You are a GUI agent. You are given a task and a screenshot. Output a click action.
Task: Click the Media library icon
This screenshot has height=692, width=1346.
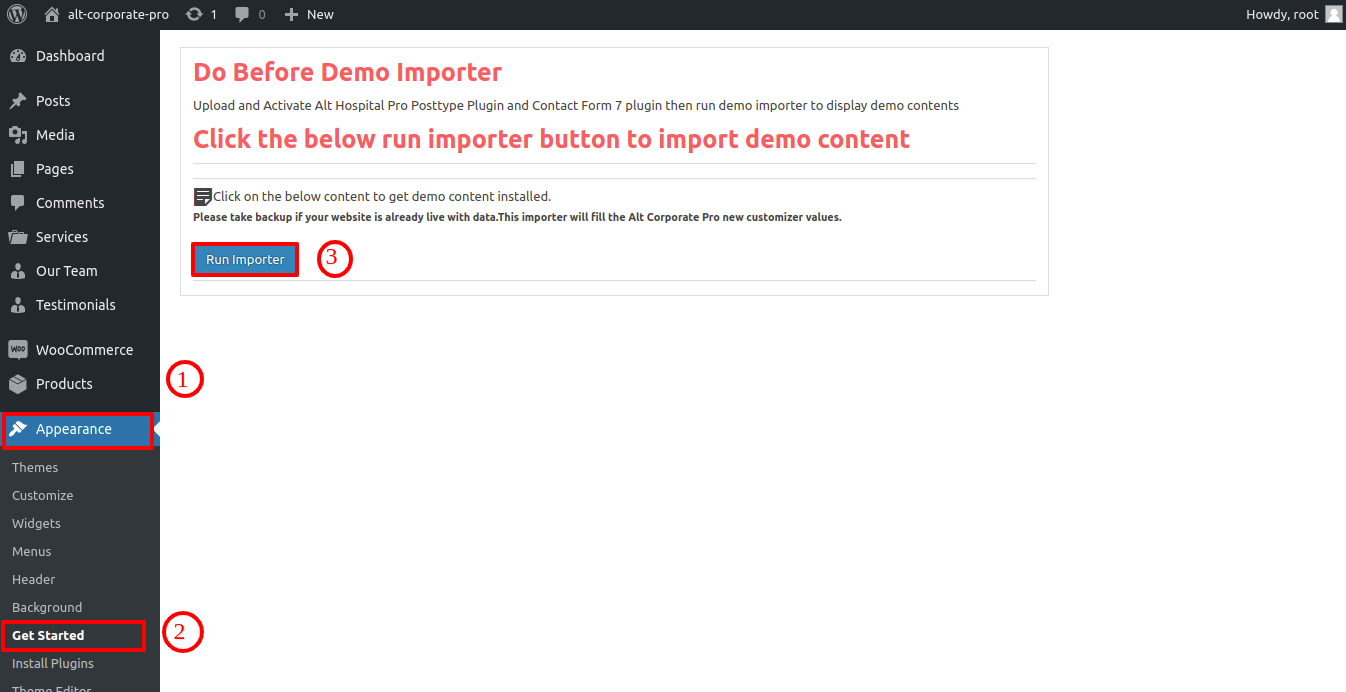coord(17,135)
